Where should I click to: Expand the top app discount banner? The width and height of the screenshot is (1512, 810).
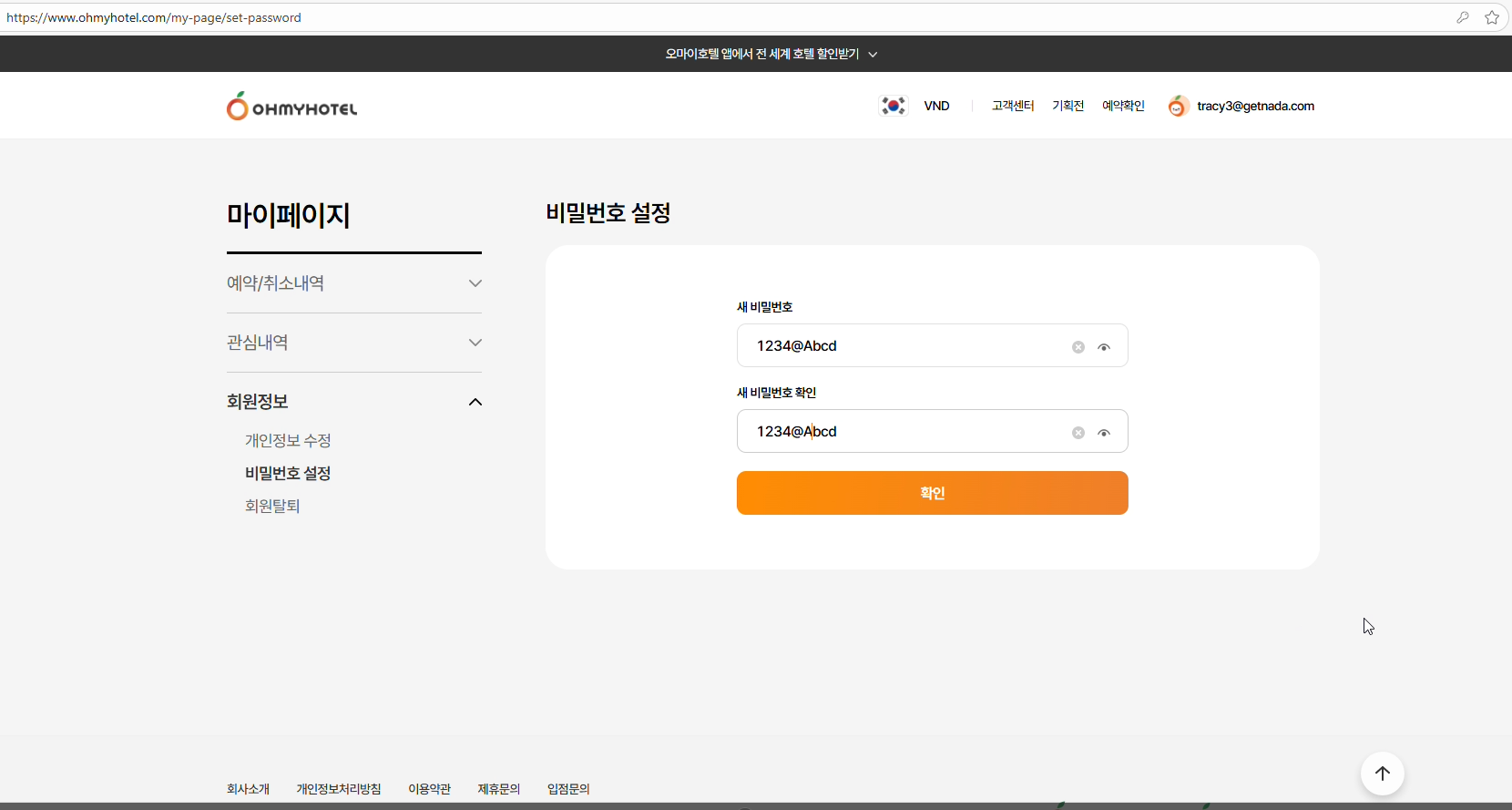872,55
